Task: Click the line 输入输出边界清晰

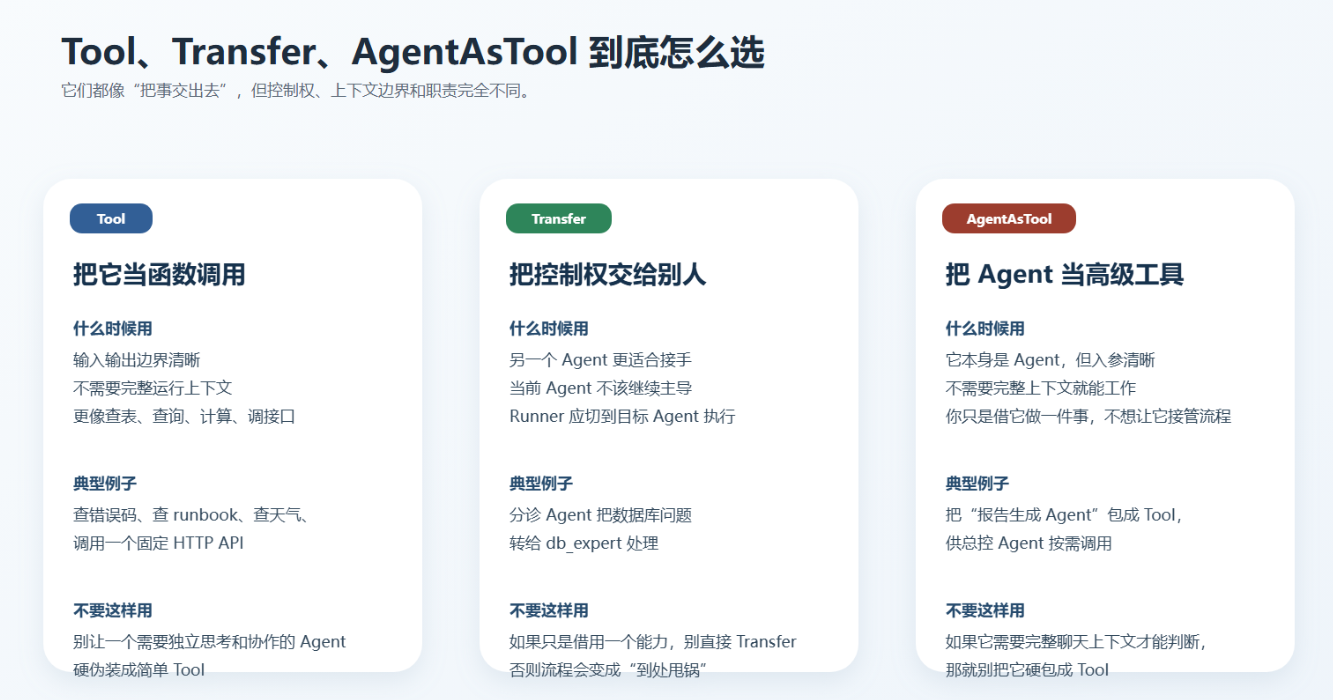Action: (137, 360)
